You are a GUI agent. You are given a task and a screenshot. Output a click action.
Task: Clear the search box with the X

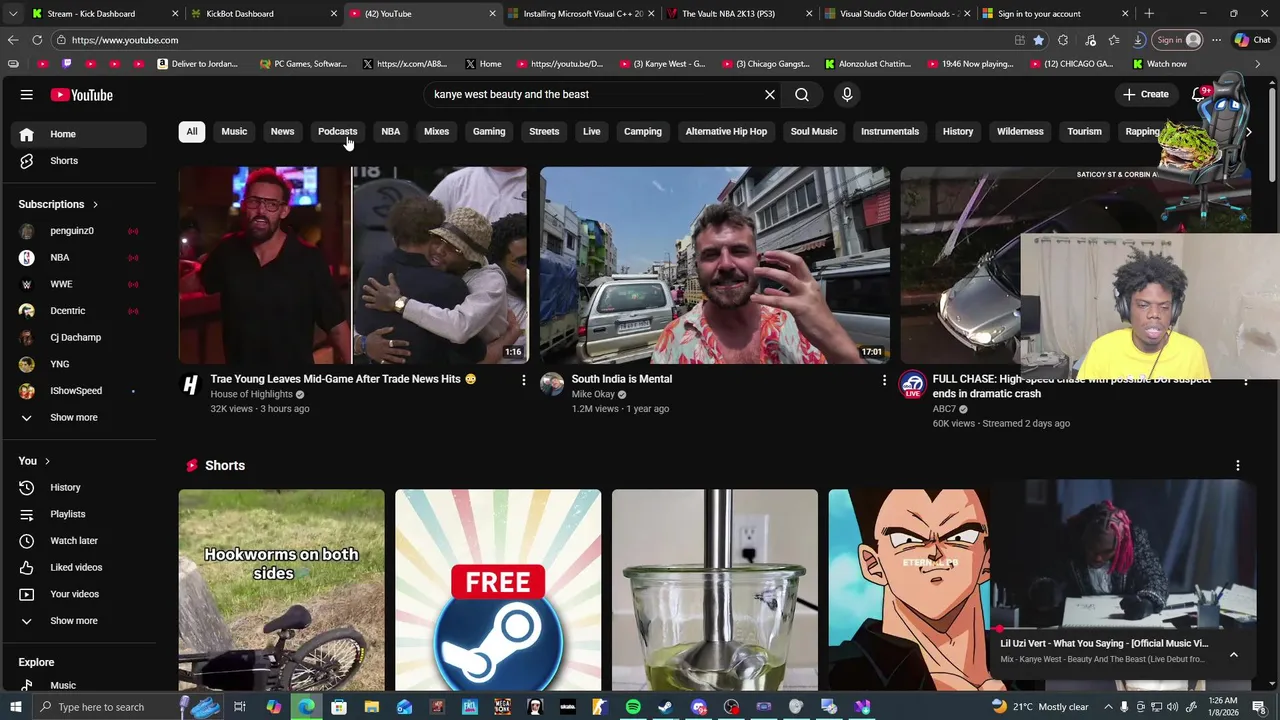coord(770,94)
